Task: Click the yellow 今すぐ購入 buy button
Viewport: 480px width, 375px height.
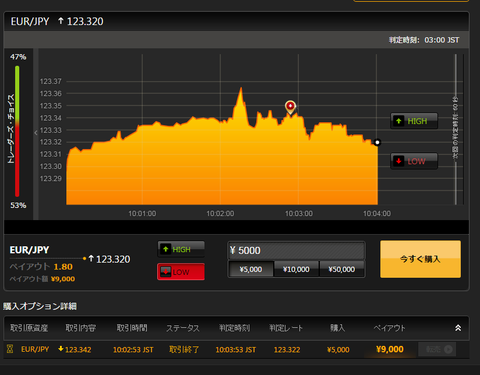Action: (420, 259)
